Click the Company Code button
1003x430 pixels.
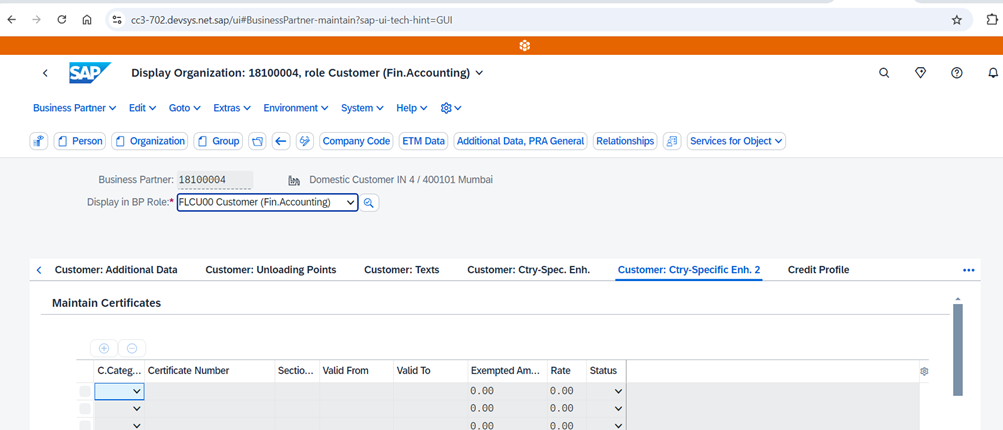pyautogui.click(x=356, y=141)
